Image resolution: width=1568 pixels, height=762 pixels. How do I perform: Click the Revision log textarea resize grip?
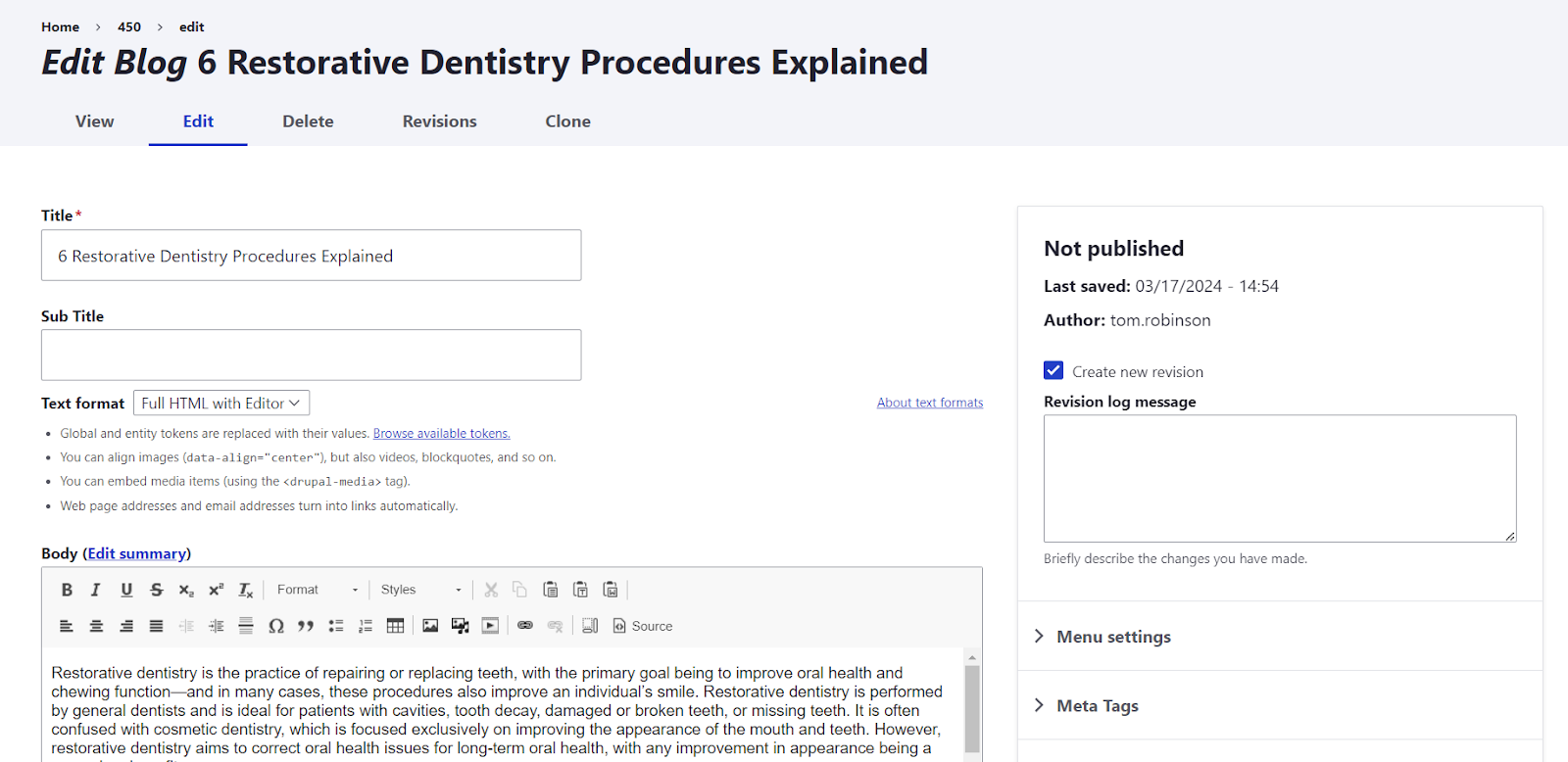1510,536
